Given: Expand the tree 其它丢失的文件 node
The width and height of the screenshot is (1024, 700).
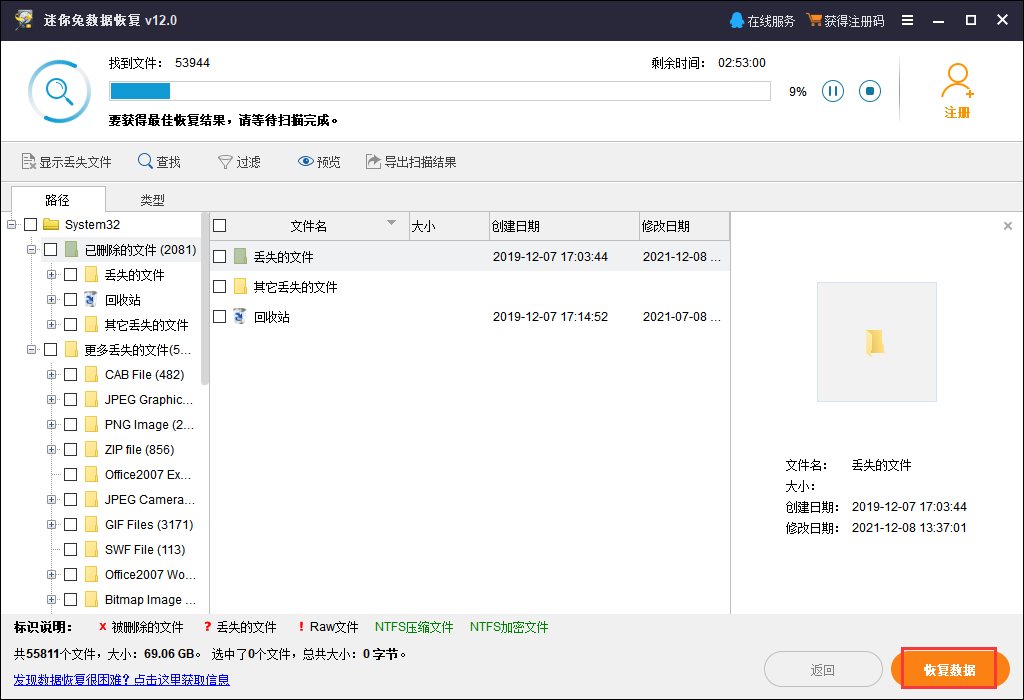Looking at the screenshot, I should point(51,325).
